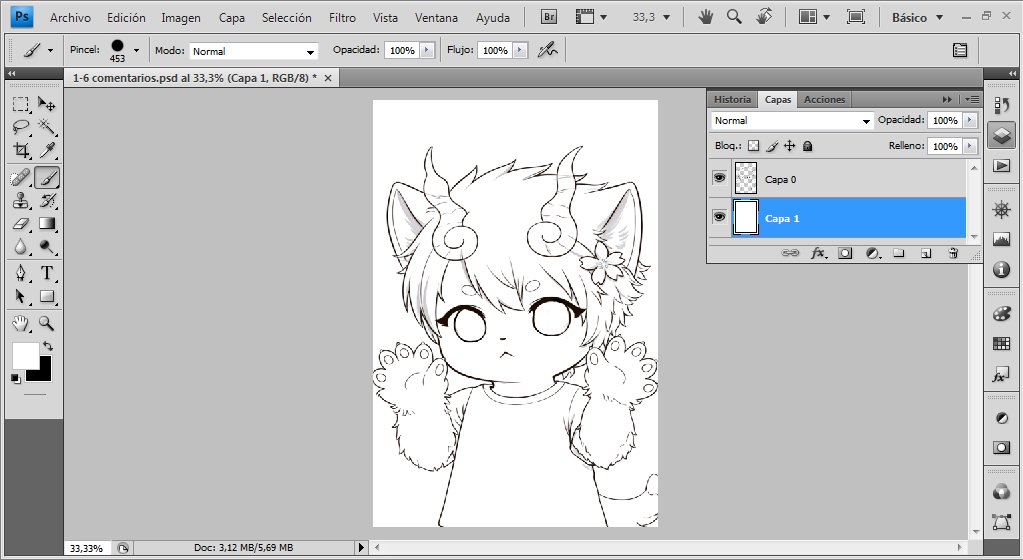Create a new layer

click(926, 253)
